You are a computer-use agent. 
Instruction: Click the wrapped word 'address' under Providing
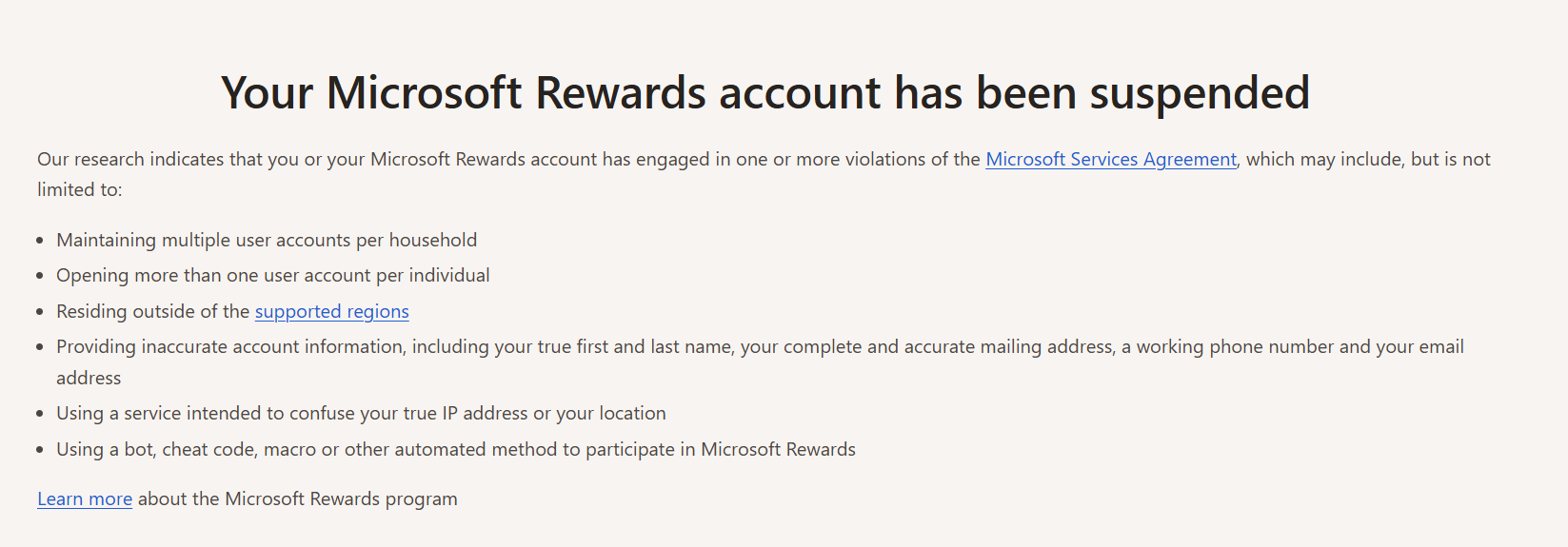(89, 378)
